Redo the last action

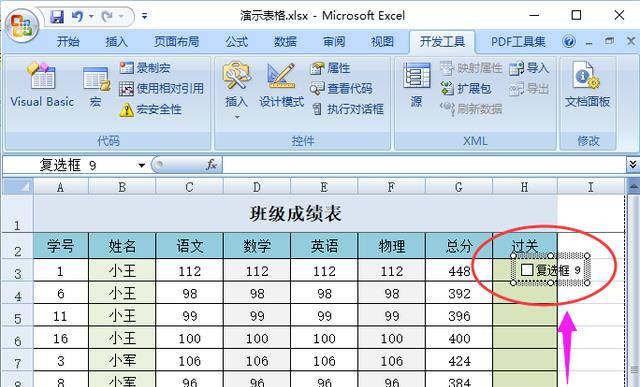[x=107, y=16]
